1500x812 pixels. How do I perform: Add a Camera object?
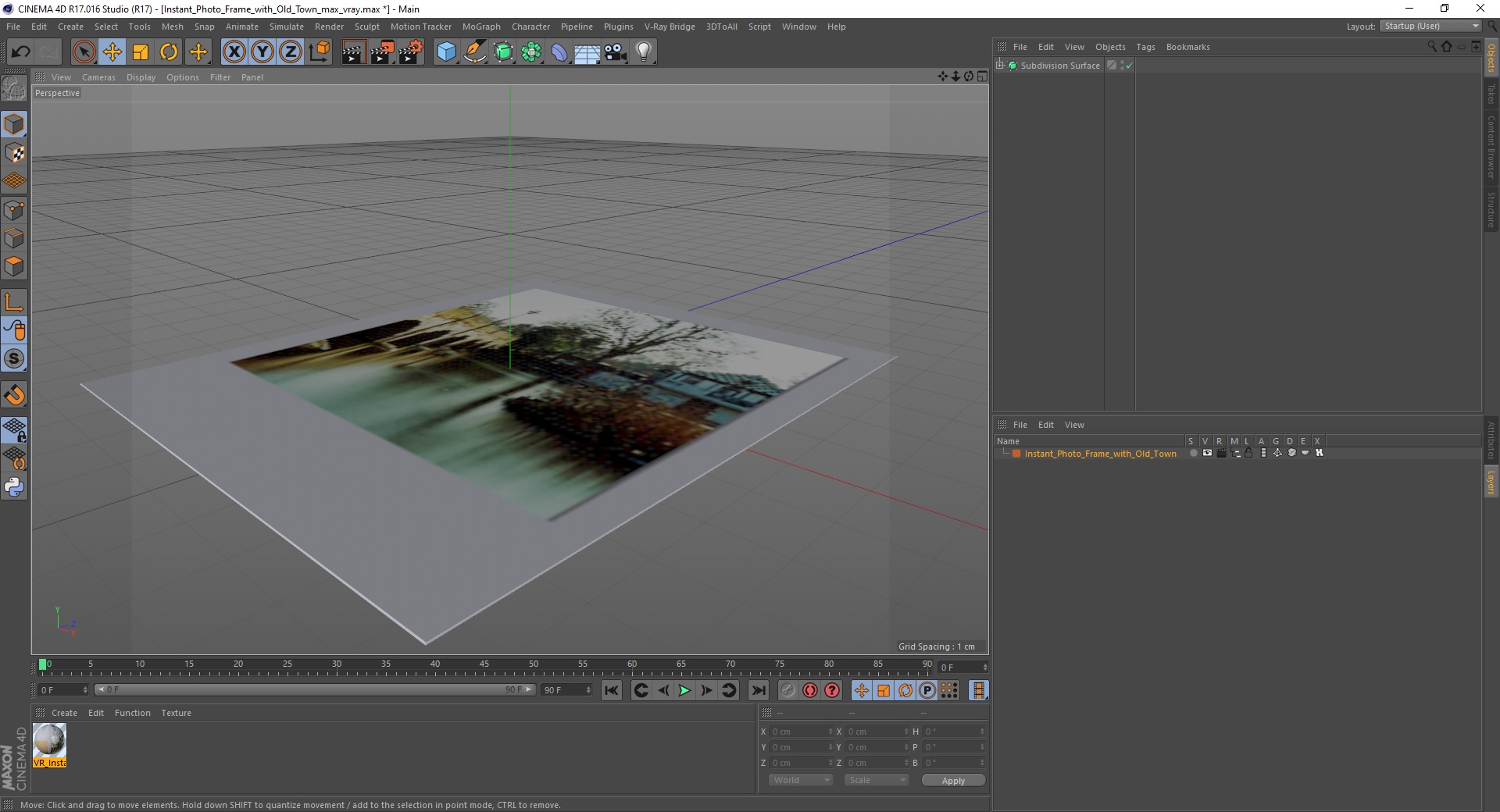616,52
